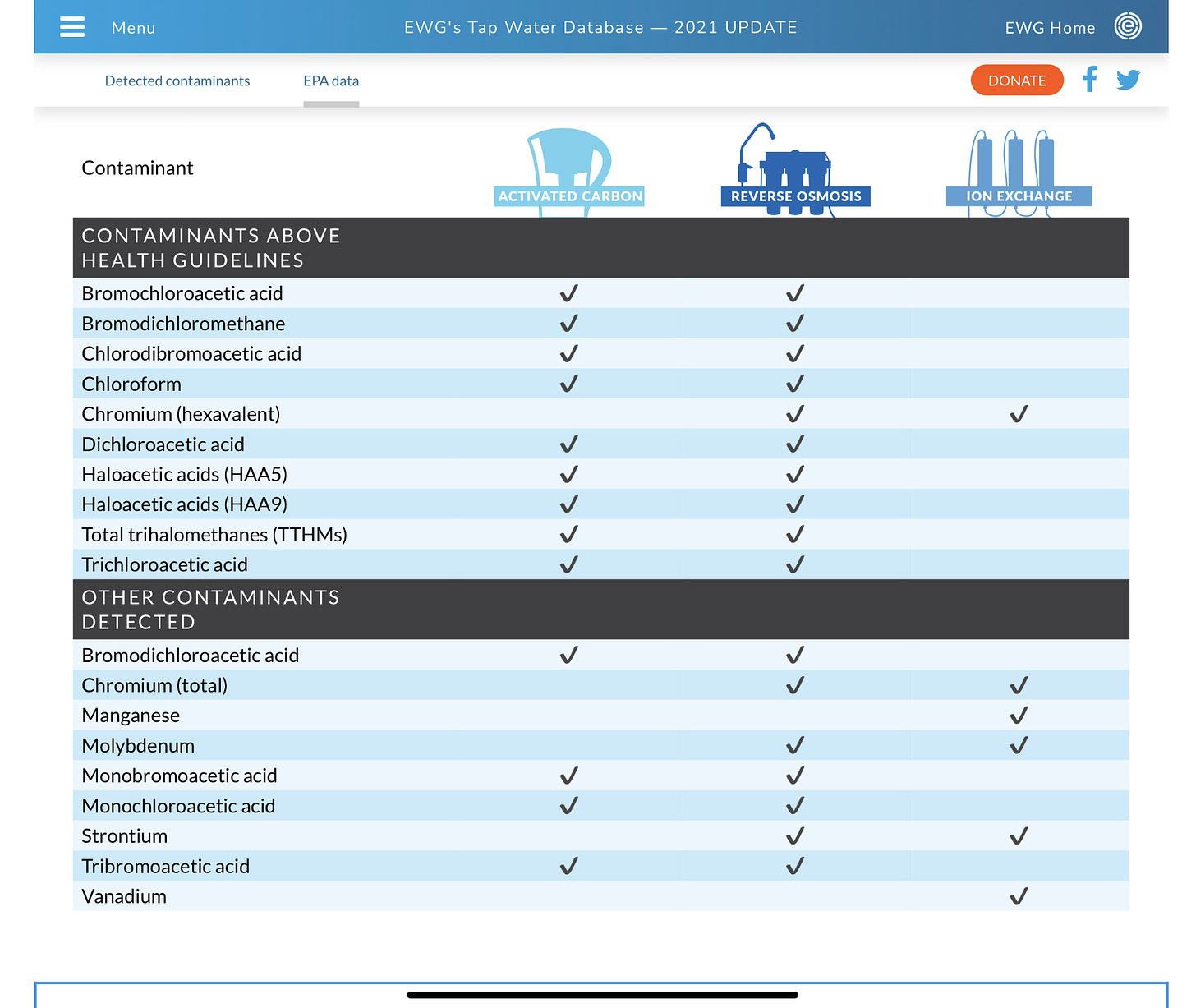Select Chromium (total) row label
The image size is (1196, 1008).
tap(154, 685)
